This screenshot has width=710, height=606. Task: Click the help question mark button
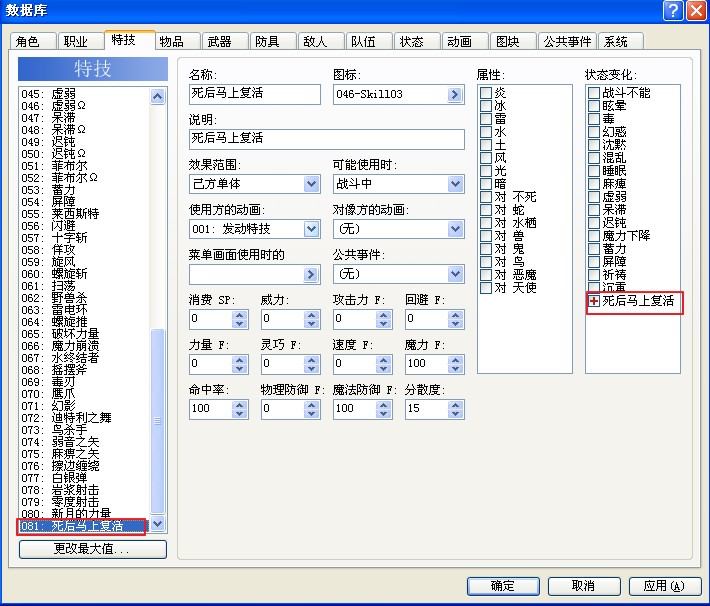pyautogui.click(x=673, y=10)
